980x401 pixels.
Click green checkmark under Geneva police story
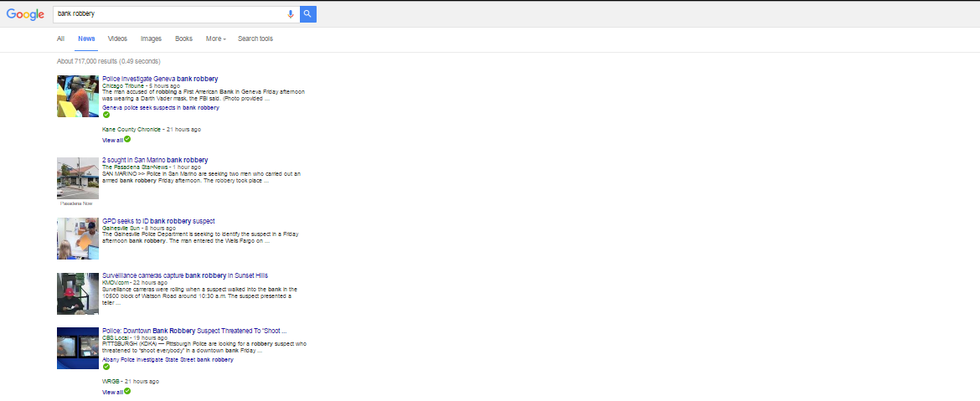click(106, 115)
